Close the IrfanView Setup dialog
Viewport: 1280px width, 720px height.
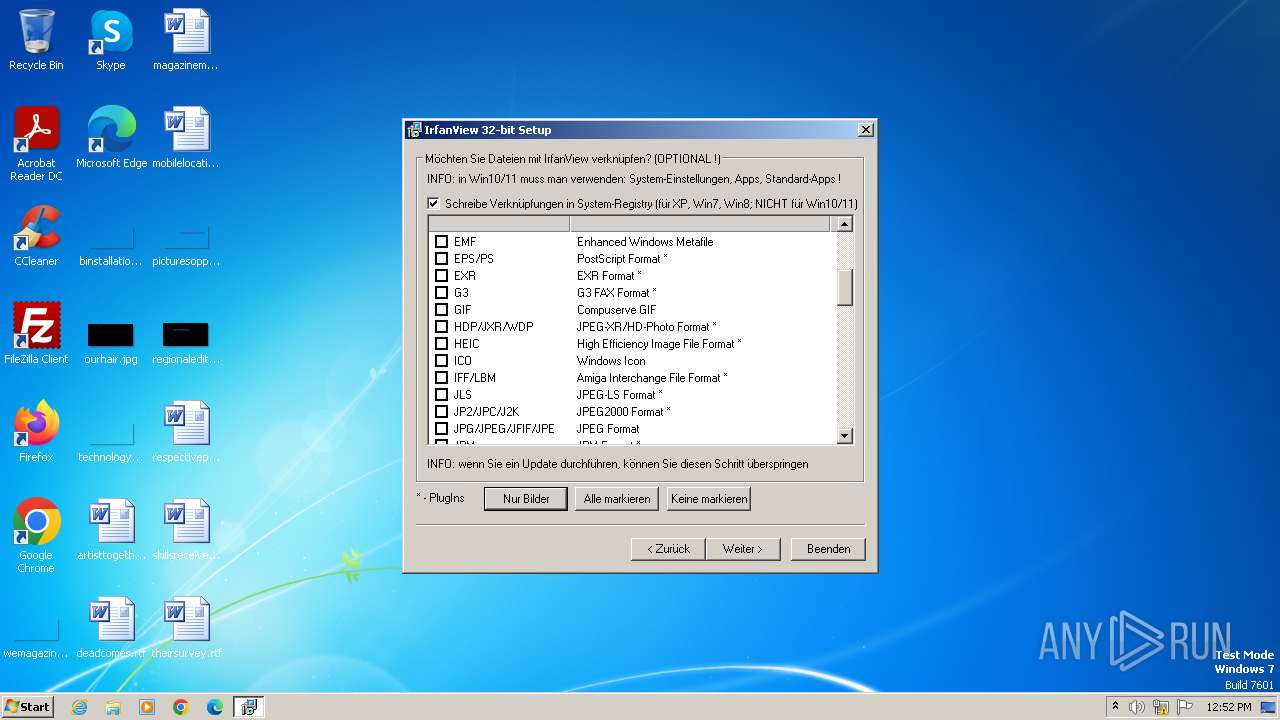866,130
